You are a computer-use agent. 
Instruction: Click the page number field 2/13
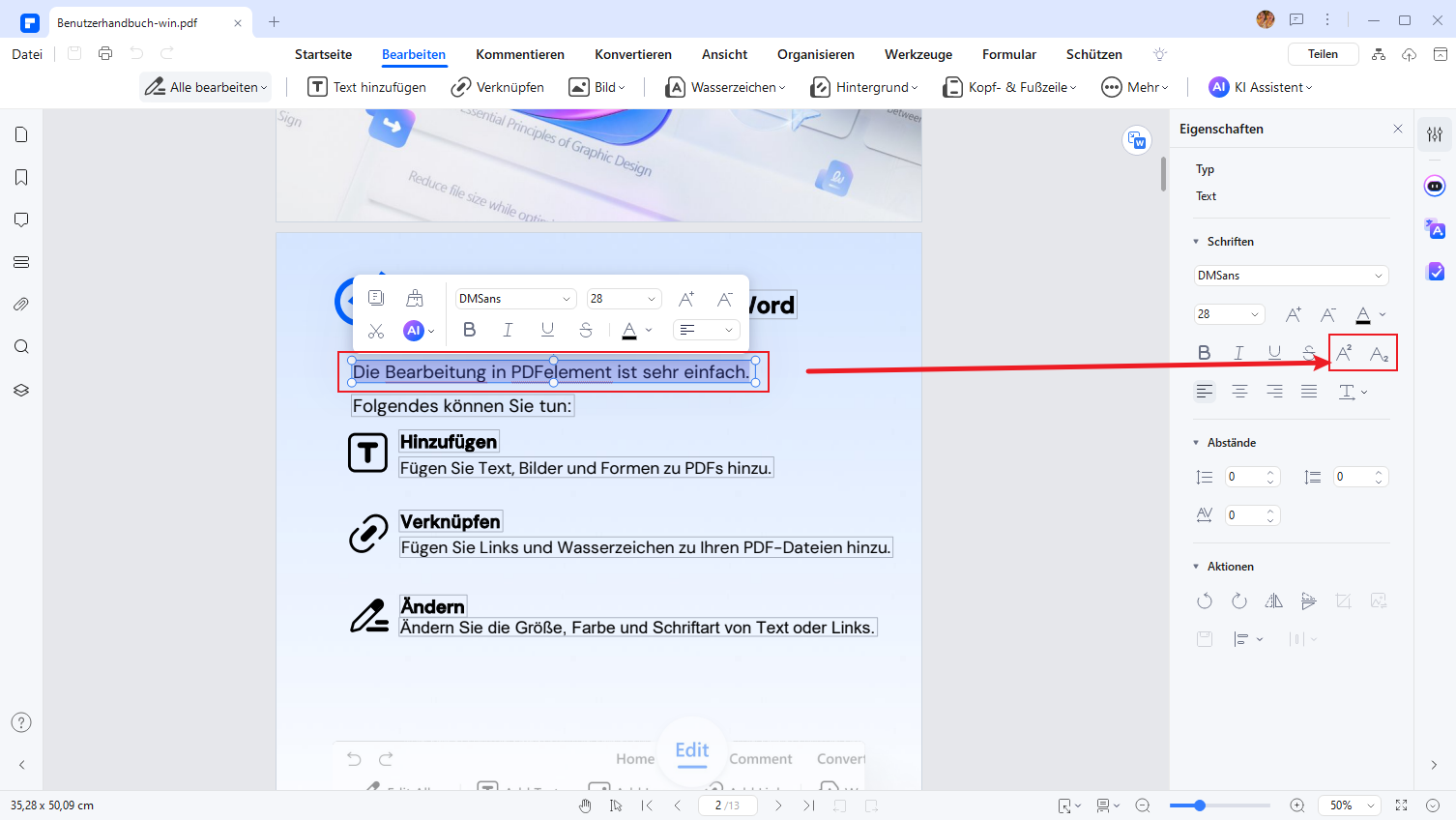[x=726, y=805]
